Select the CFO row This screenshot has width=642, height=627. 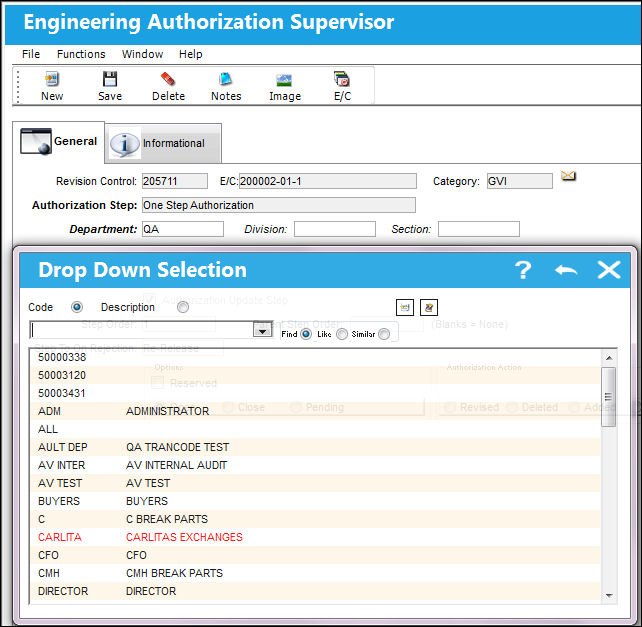(x=315, y=555)
